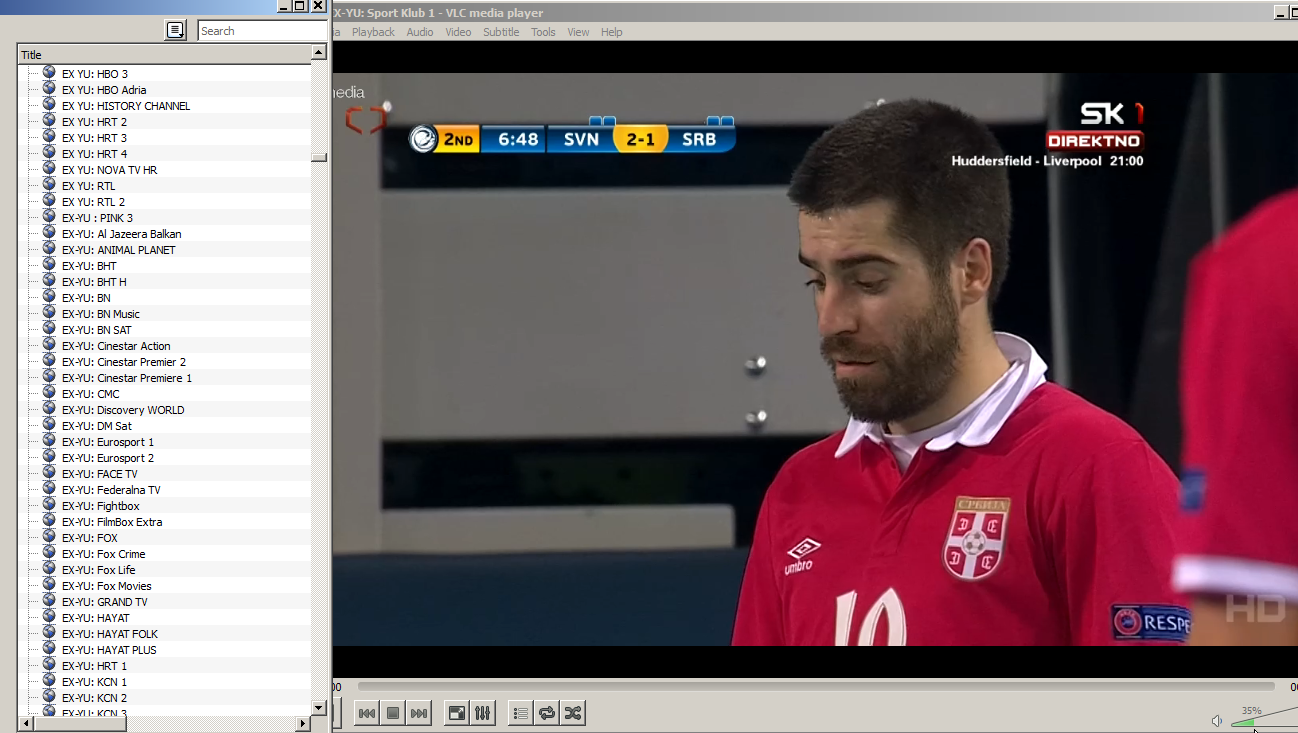Toggle the playlist view button
The image size is (1298, 733).
click(x=520, y=713)
